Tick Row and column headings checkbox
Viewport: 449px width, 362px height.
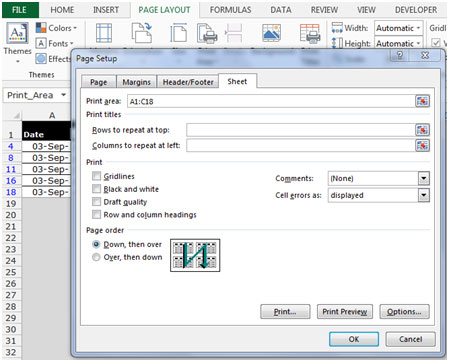click(96, 215)
